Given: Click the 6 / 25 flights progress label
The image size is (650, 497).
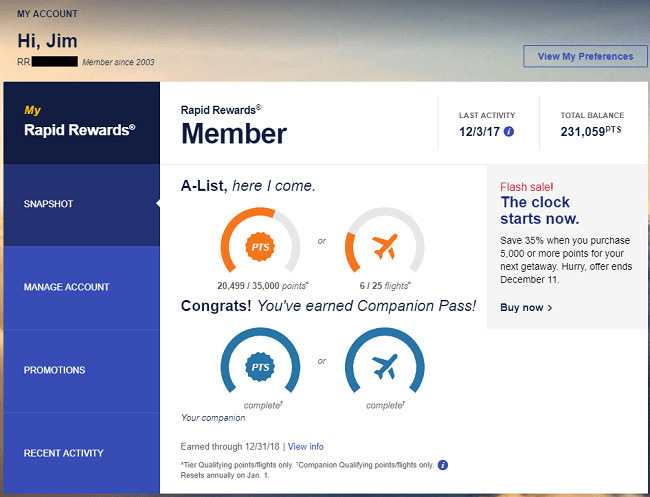Looking at the screenshot, I should pyautogui.click(x=383, y=283).
